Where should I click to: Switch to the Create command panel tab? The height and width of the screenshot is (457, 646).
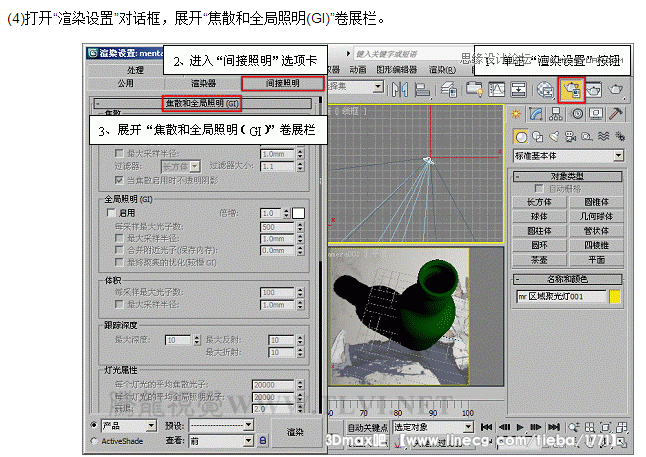coord(516,114)
